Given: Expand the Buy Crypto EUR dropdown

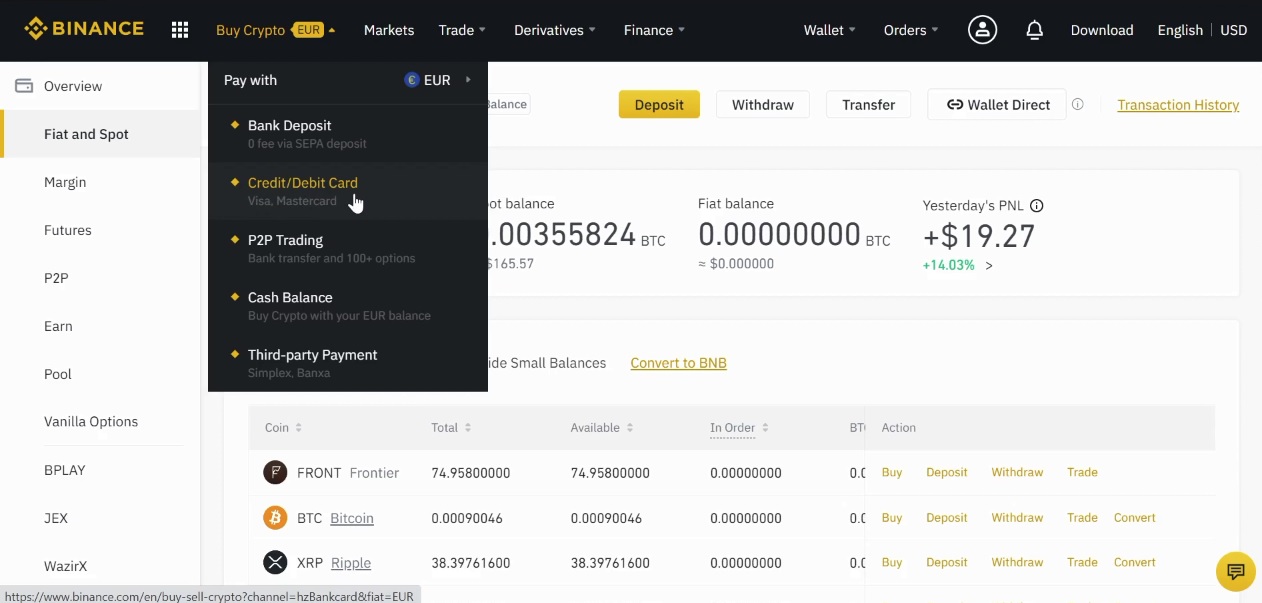Looking at the screenshot, I should 275,30.
